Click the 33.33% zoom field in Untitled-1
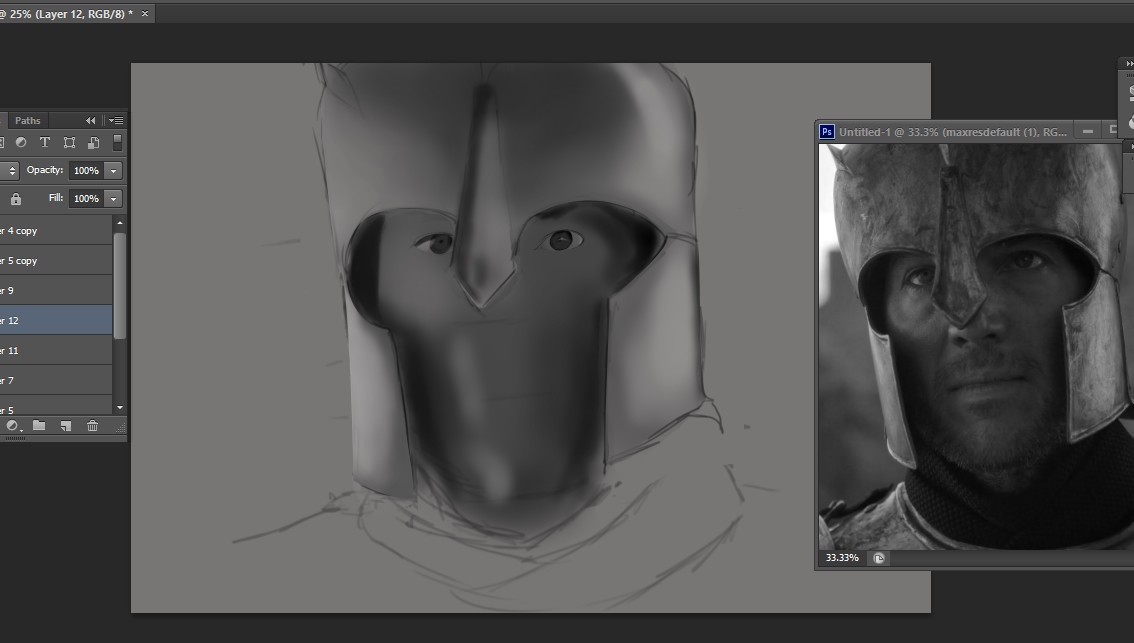1134x643 pixels. point(842,558)
